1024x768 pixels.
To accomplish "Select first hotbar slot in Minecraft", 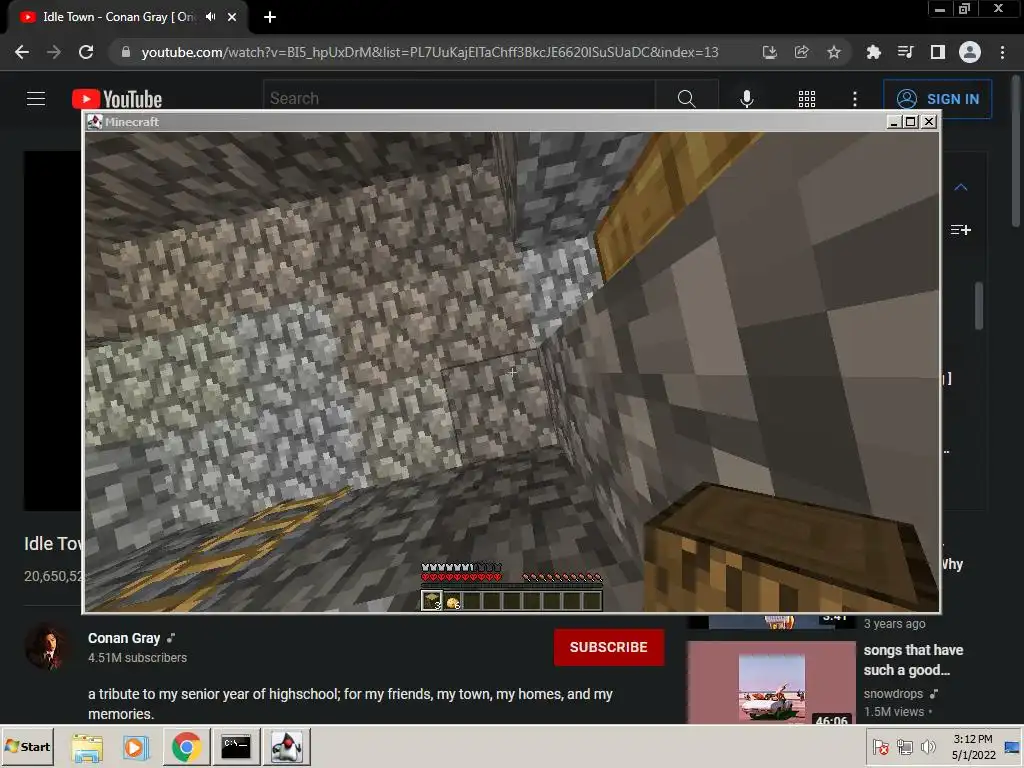I will coord(431,601).
